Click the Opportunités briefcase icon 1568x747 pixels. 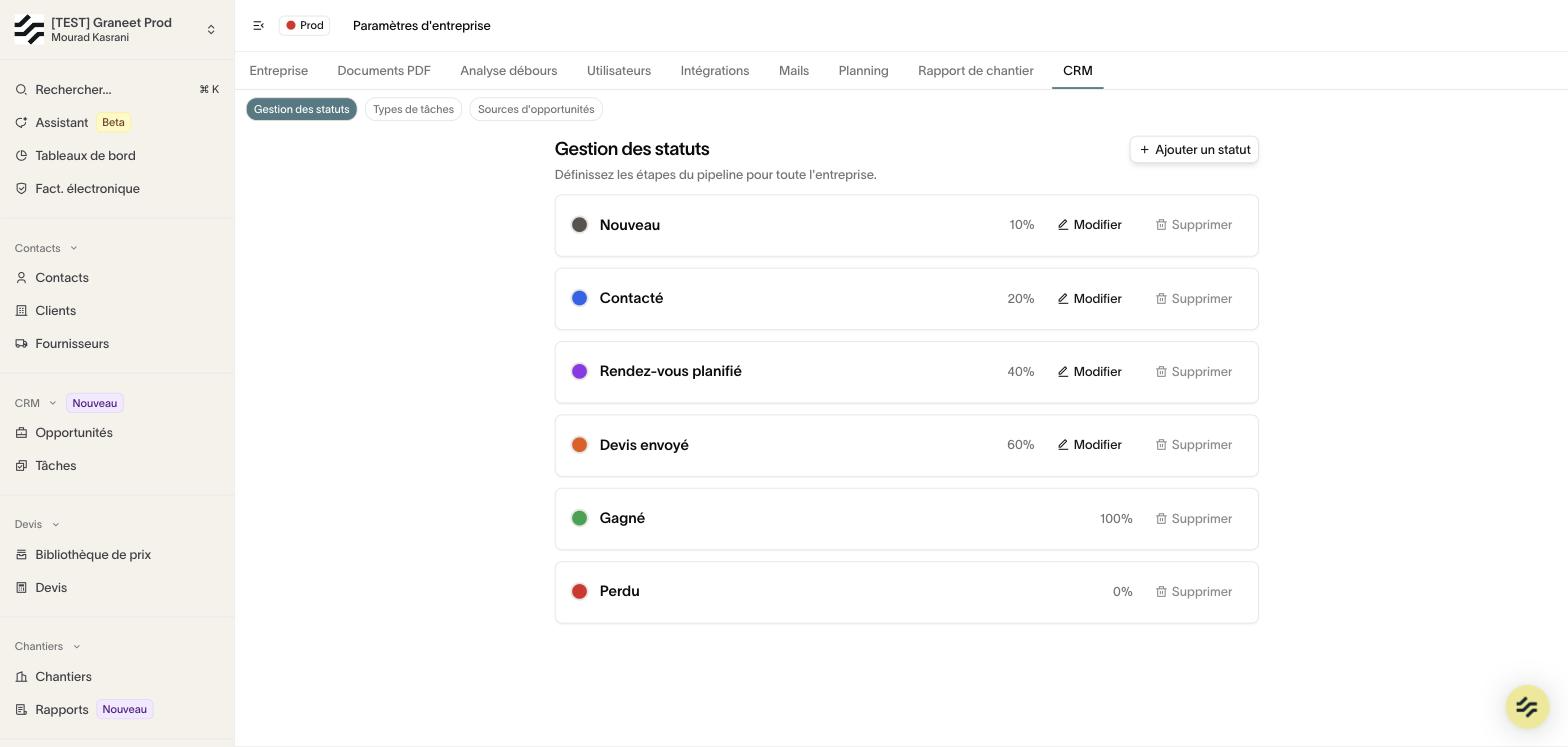coord(21,433)
